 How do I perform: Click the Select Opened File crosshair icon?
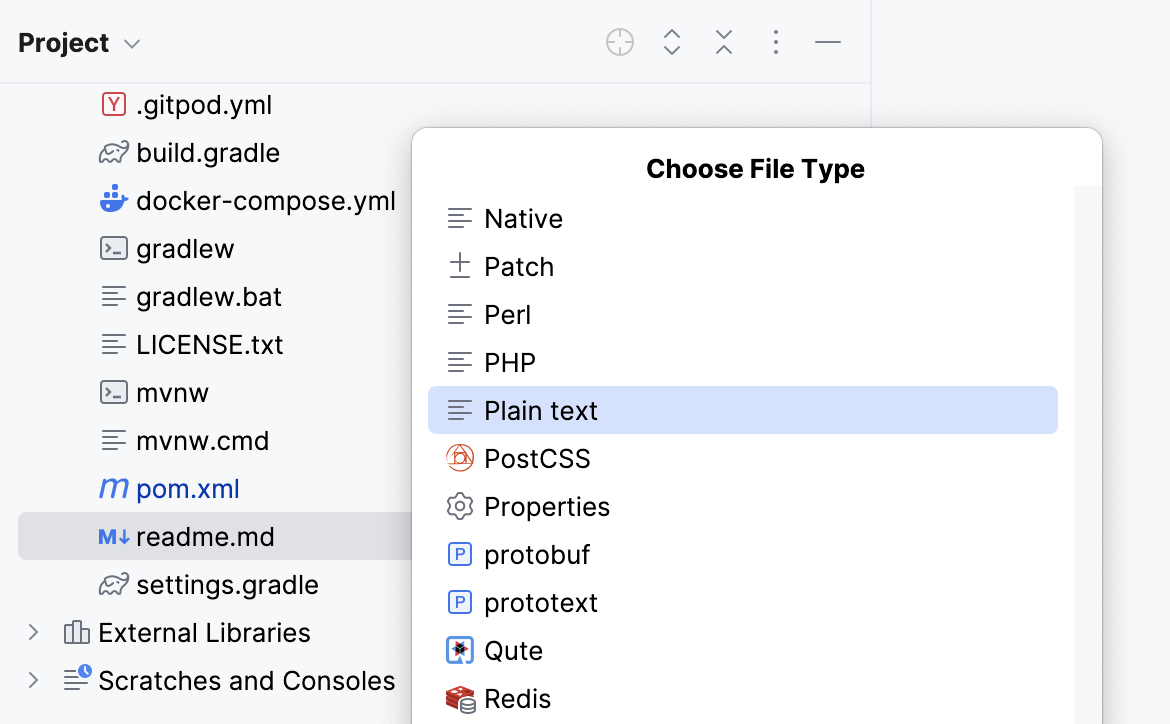(619, 42)
